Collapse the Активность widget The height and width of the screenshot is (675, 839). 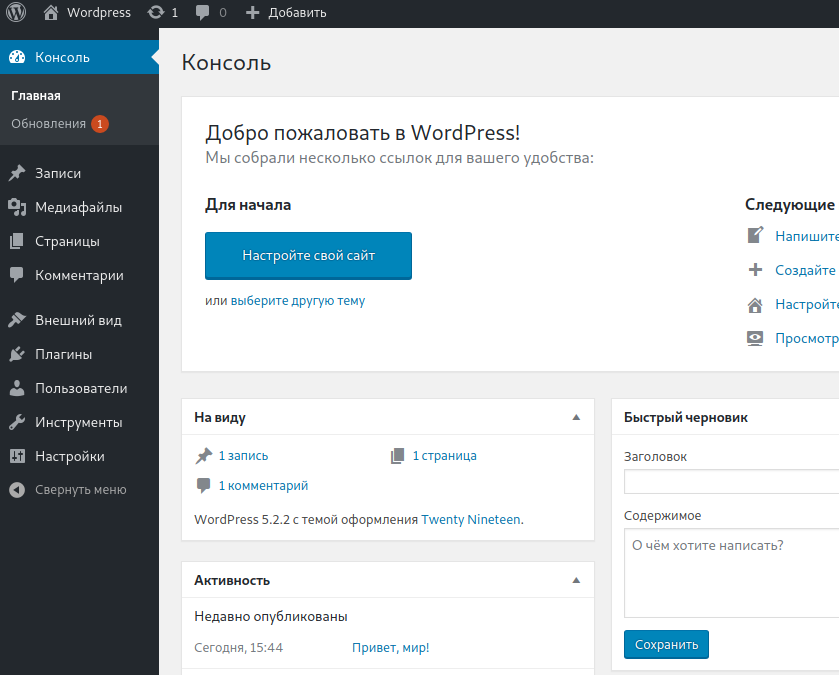pyautogui.click(x=576, y=580)
